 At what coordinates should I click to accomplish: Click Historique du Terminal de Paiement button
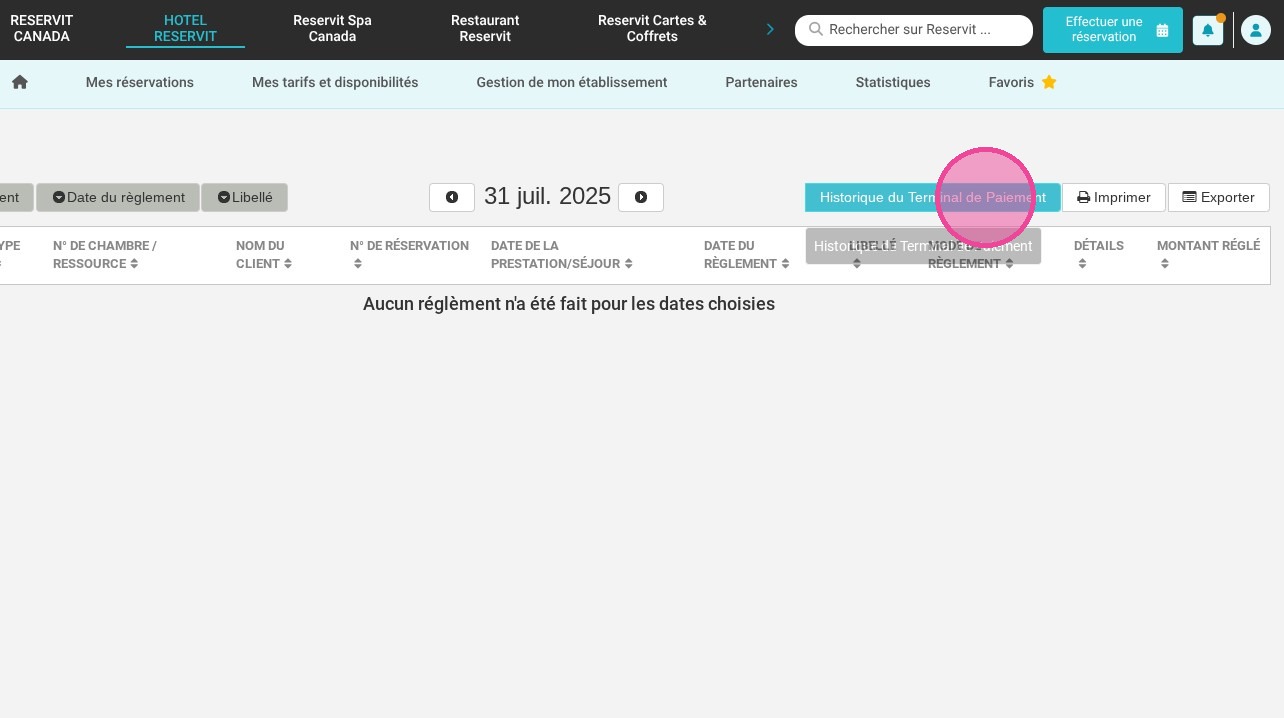(932, 197)
